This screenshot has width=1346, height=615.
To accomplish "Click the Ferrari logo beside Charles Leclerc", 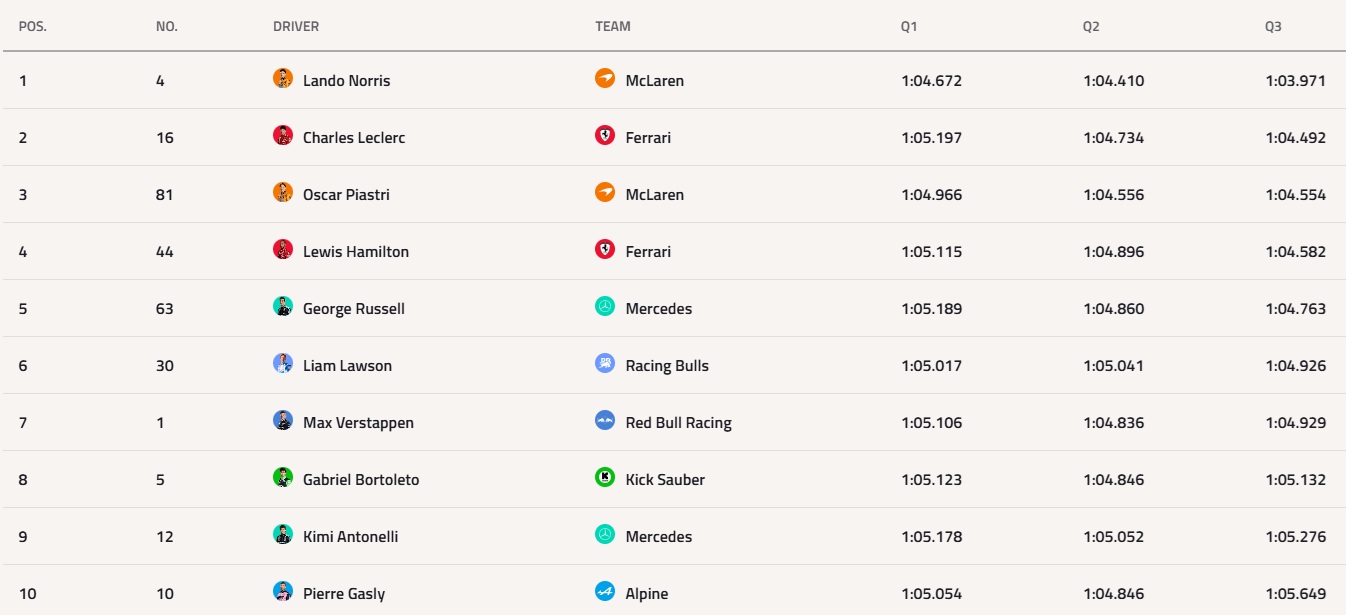I will [x=605, y=135].
